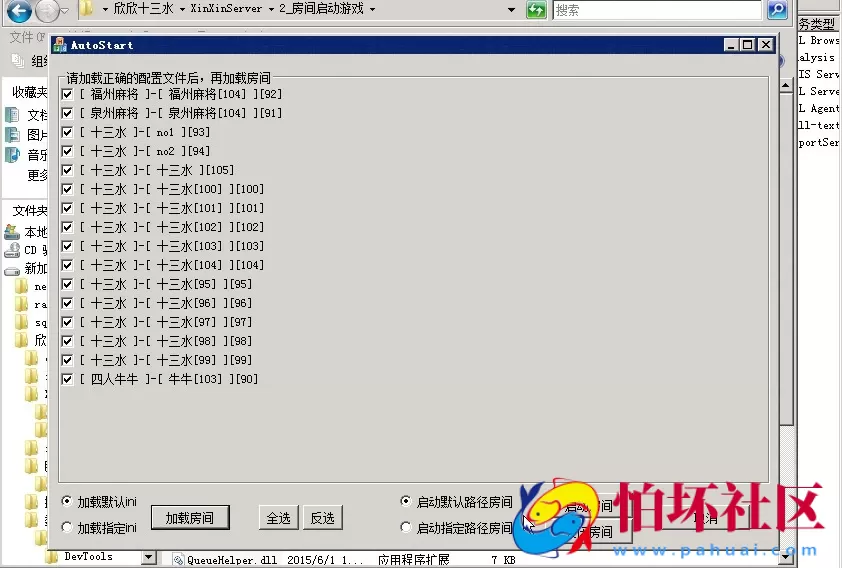Click the green refresh icon beside address bar
The height and width of the screenshot is (568, 842).
(536, 10)
